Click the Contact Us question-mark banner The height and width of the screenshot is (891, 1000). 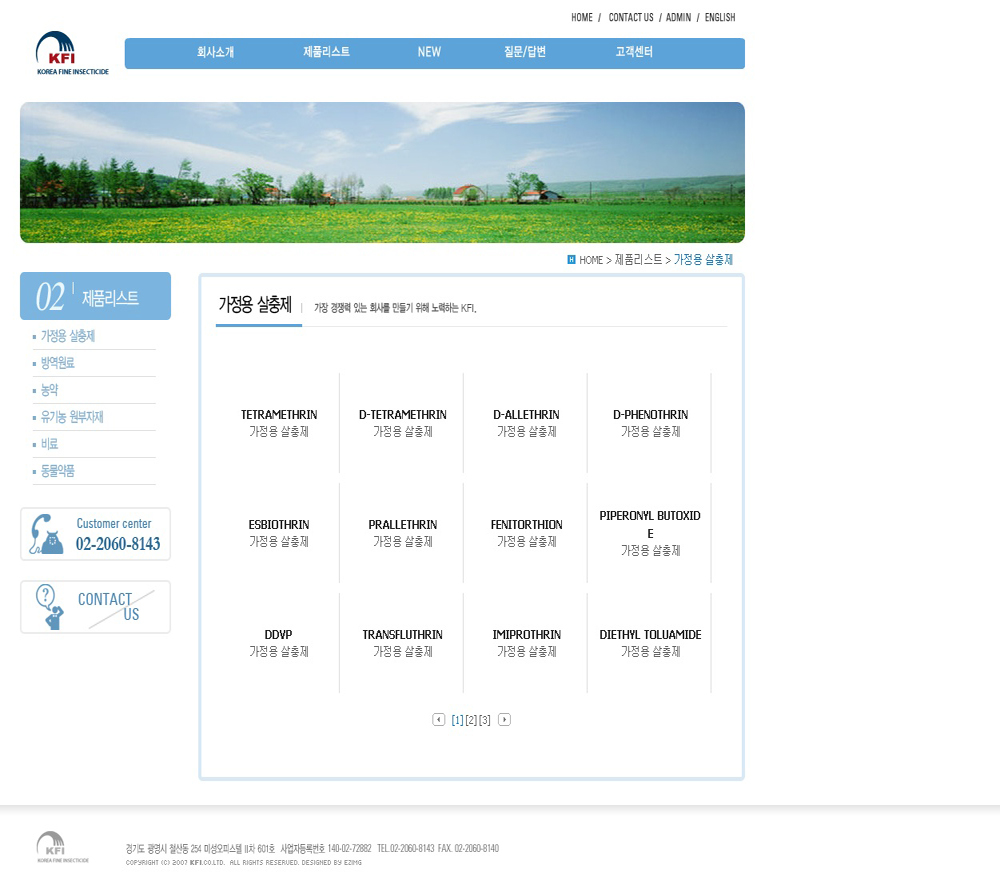[95, 607]
